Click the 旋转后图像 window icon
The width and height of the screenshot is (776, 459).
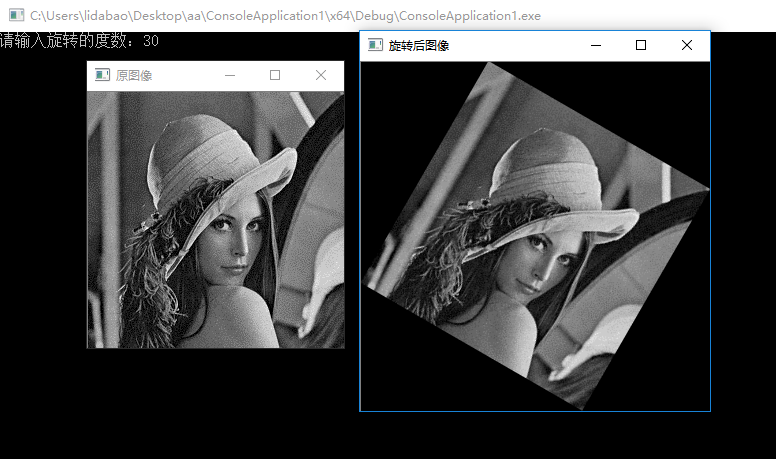coord(376,45)
